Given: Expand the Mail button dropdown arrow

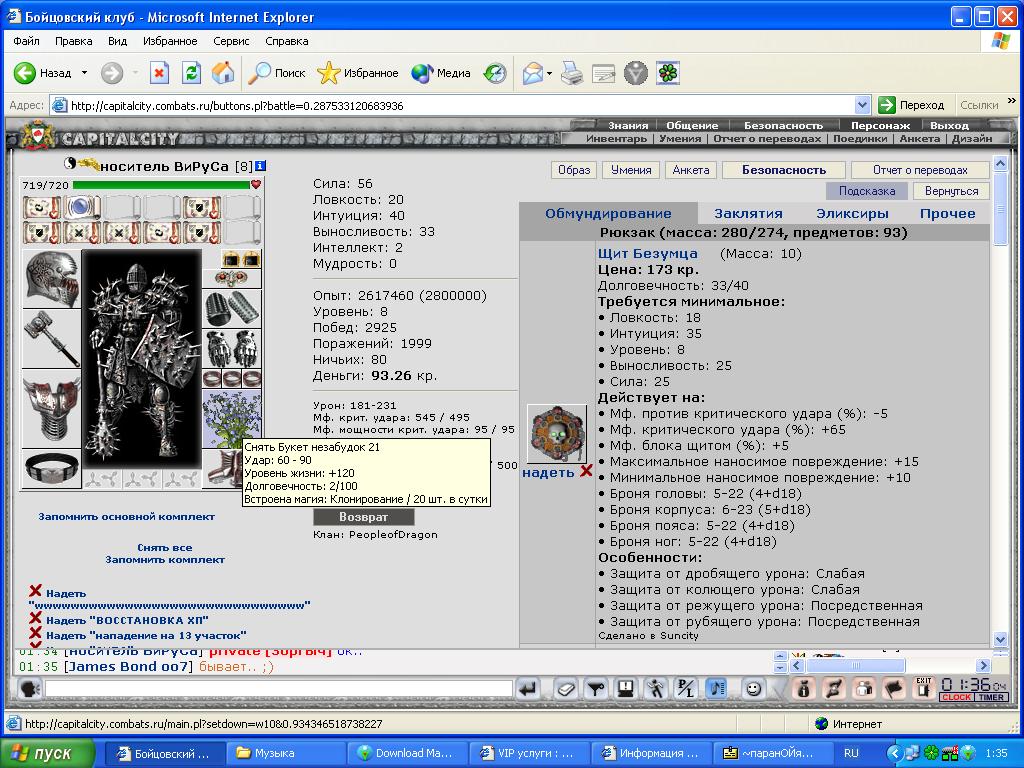Looking at the screenshot, I should click(x=549, y=72).
